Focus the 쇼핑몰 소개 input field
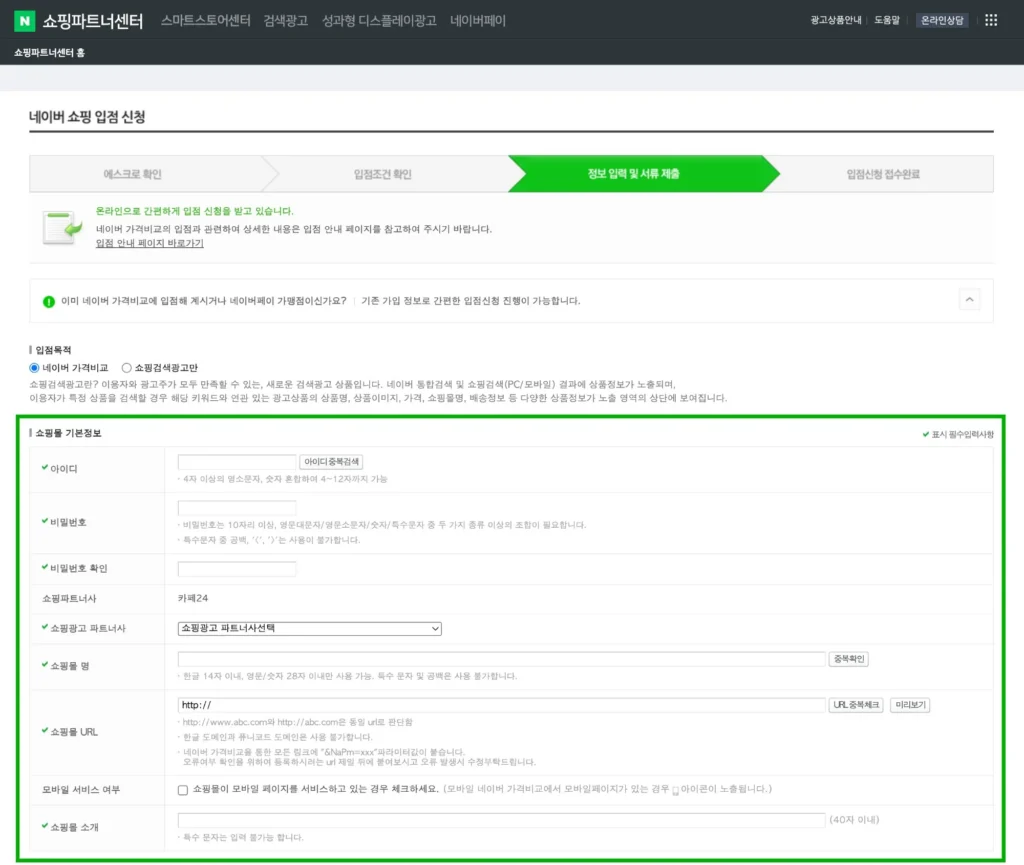Image resolution: width=1024 pixels, height=865 pixels. 501,820
